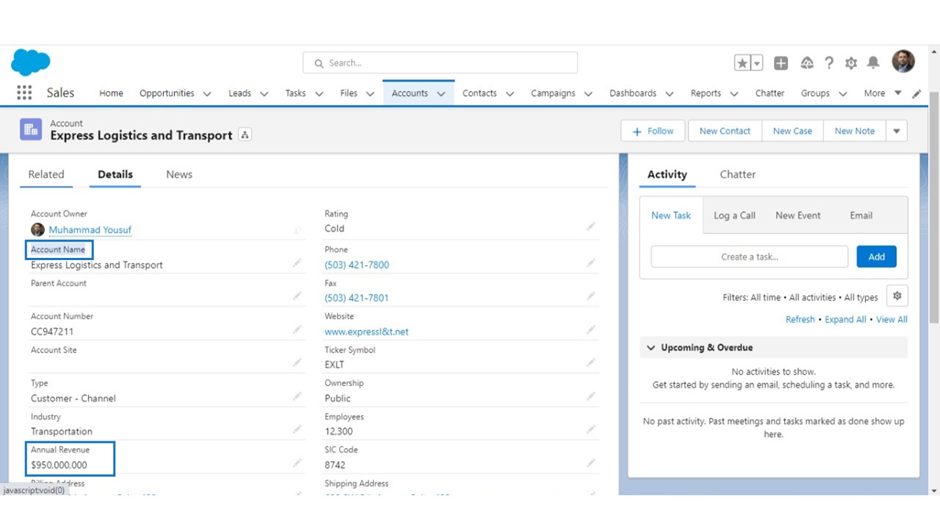Open Muhammad Yousuf owner link
Screen dimensions: 940x529
pyautogui.click(x=90, y=230)
